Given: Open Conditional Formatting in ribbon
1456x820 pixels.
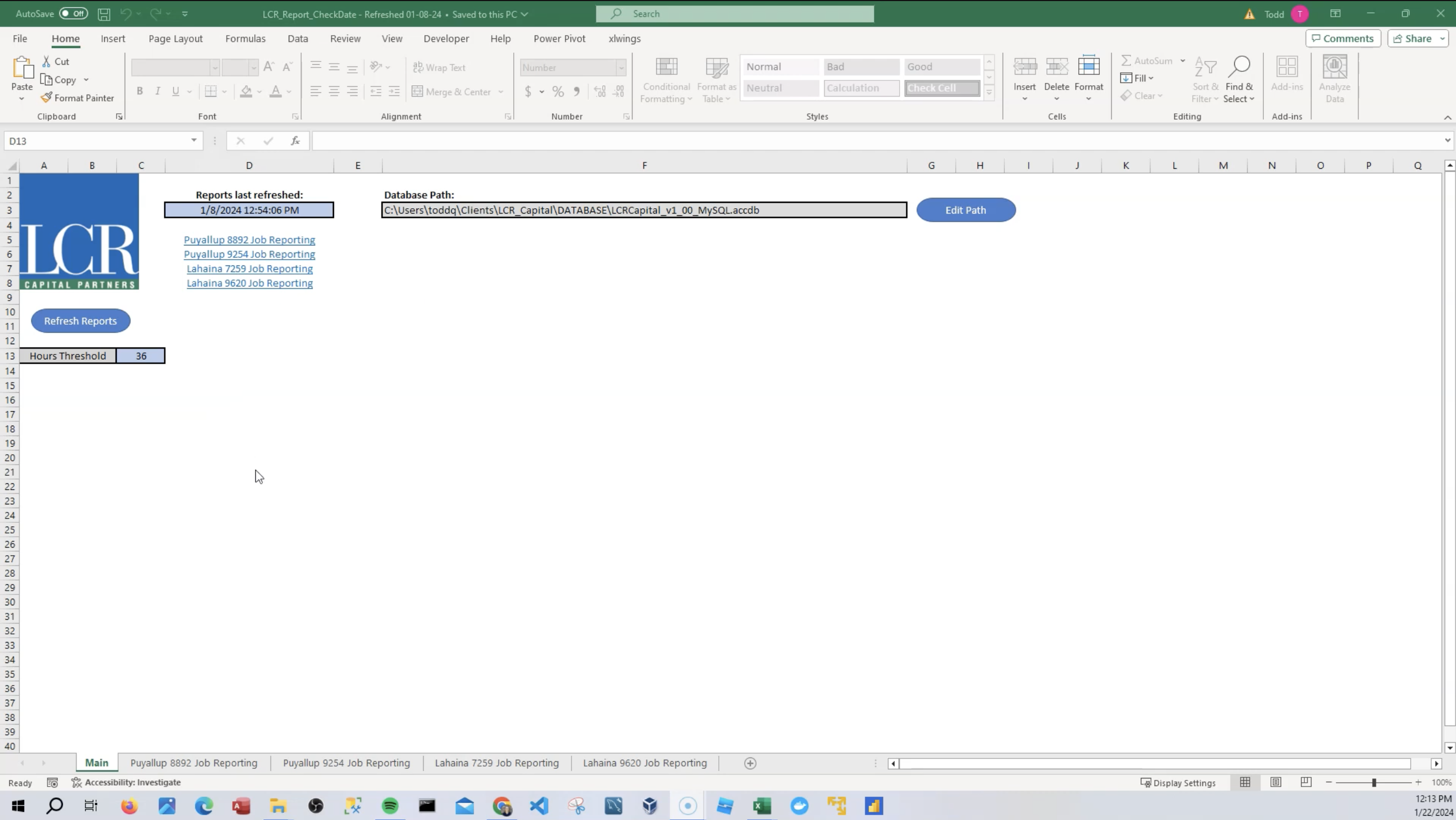Looking at the screenshot, I should pos(666,80).
